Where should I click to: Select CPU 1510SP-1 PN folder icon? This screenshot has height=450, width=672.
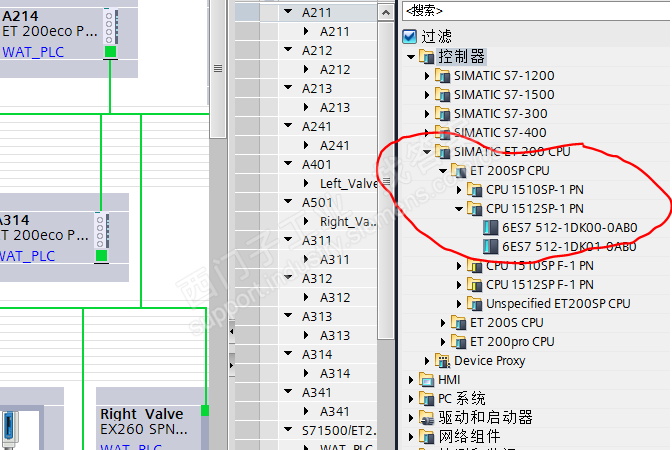coord(474,189)
